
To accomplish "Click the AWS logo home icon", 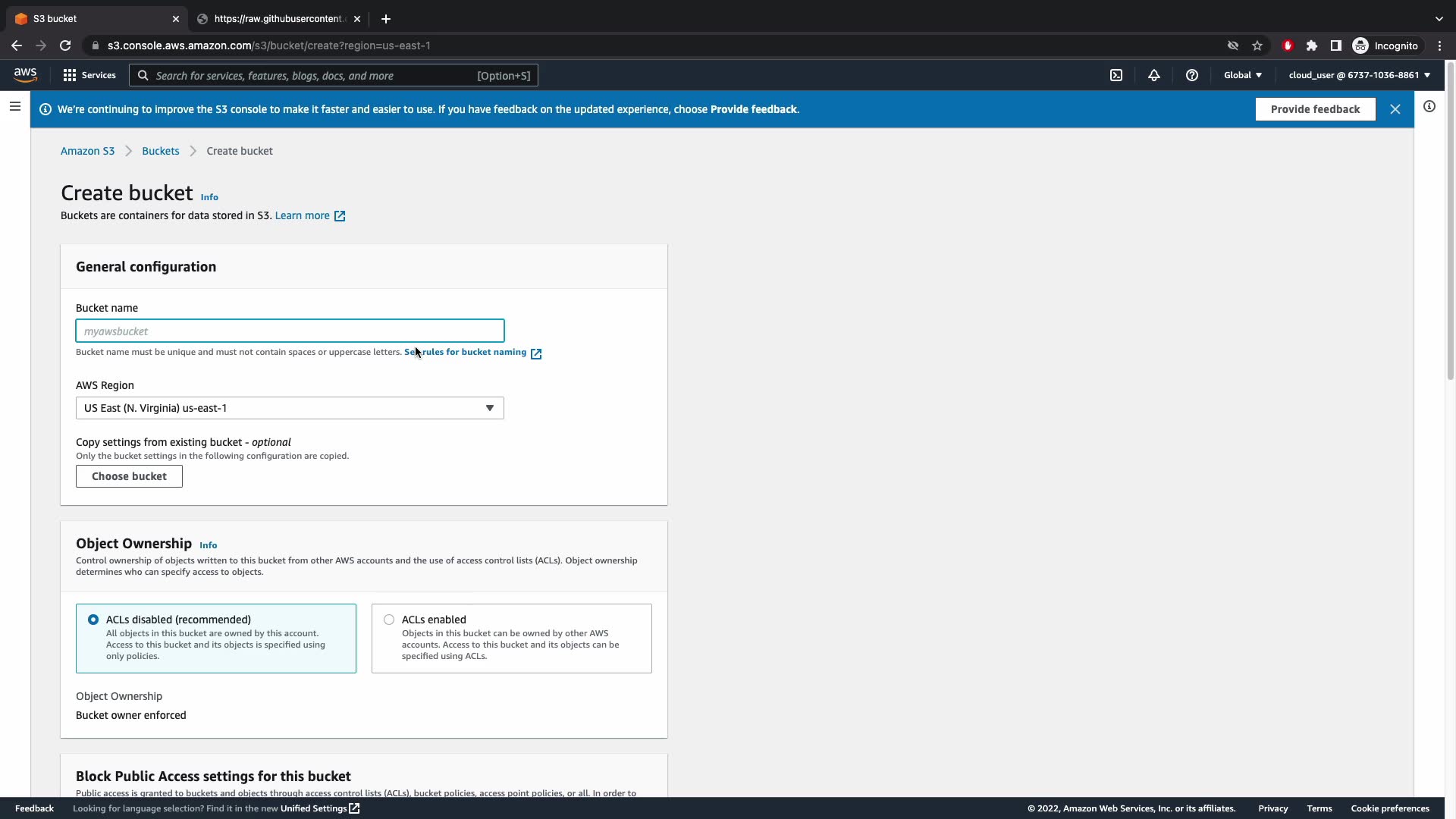I will (x=25, y=74).
